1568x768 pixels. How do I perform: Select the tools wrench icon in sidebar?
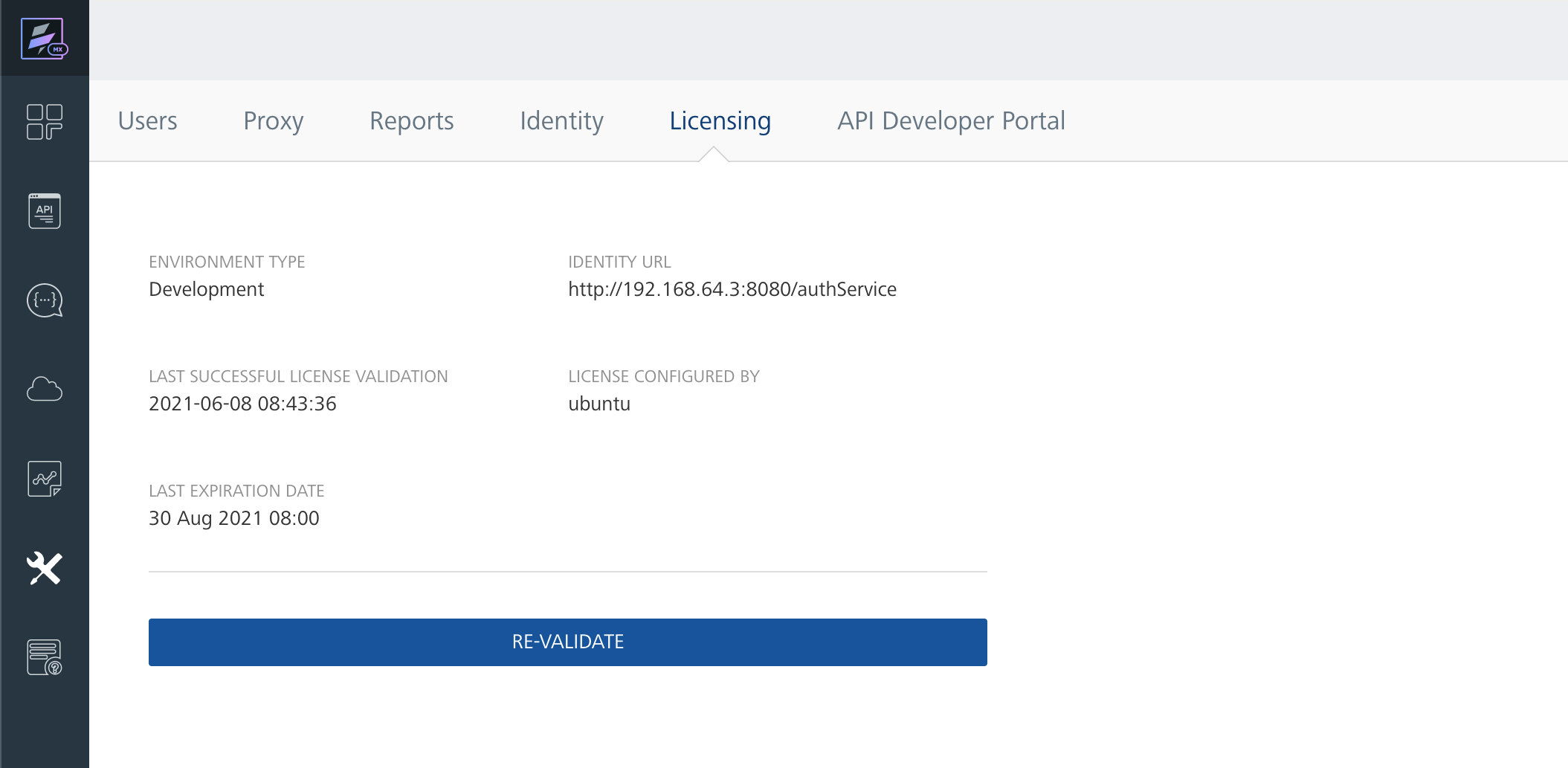click(44, 569)
